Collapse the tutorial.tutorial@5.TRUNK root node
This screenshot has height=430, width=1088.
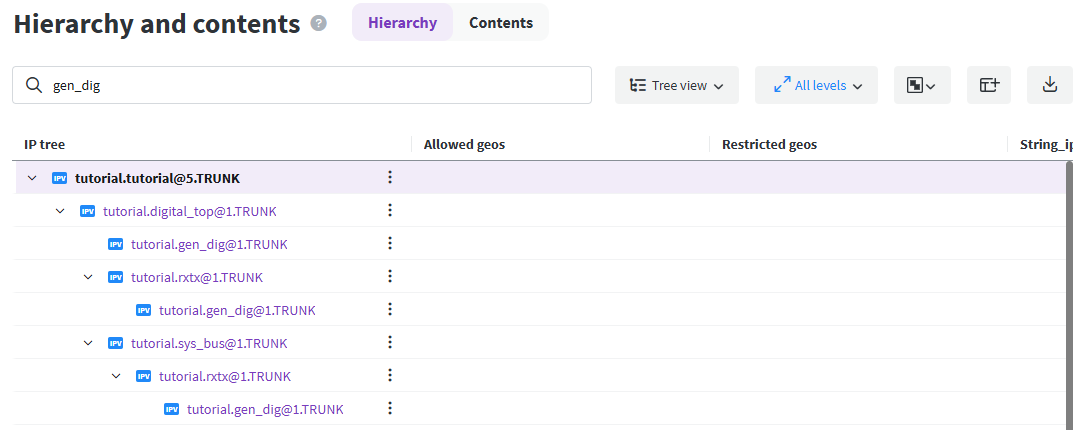(x=32, y=178)
